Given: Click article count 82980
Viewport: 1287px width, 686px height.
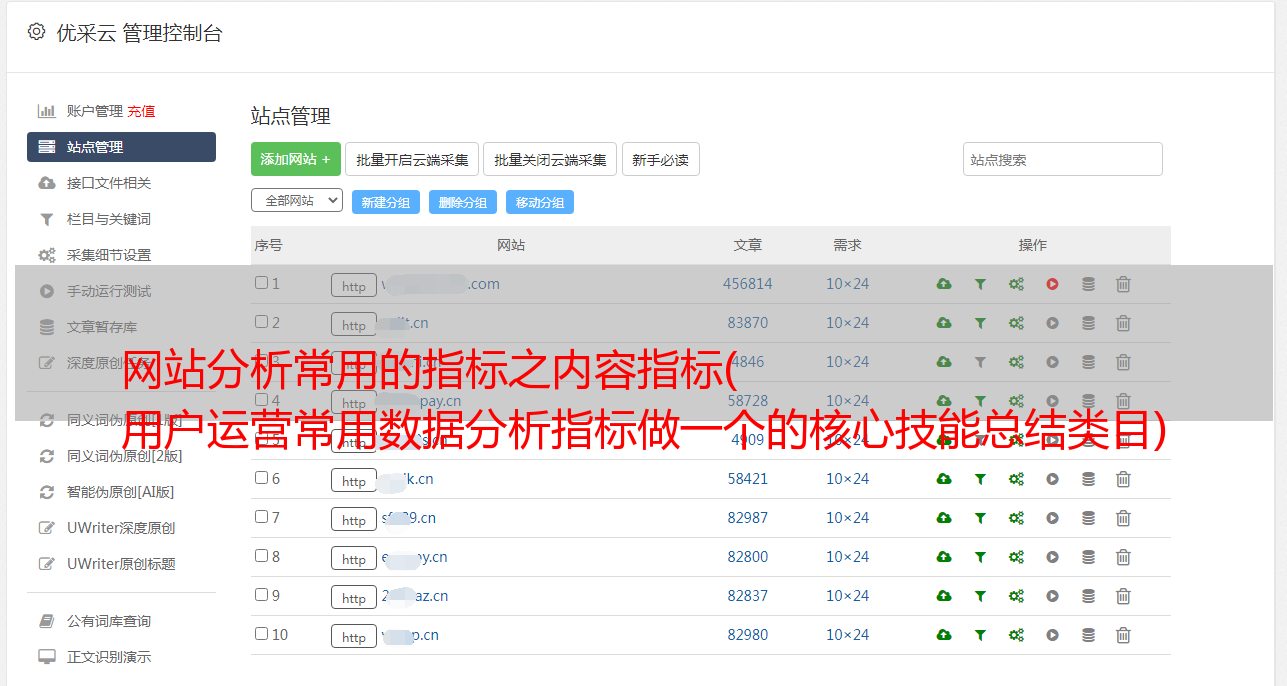Looking at the screenshot, I should 748,635.
